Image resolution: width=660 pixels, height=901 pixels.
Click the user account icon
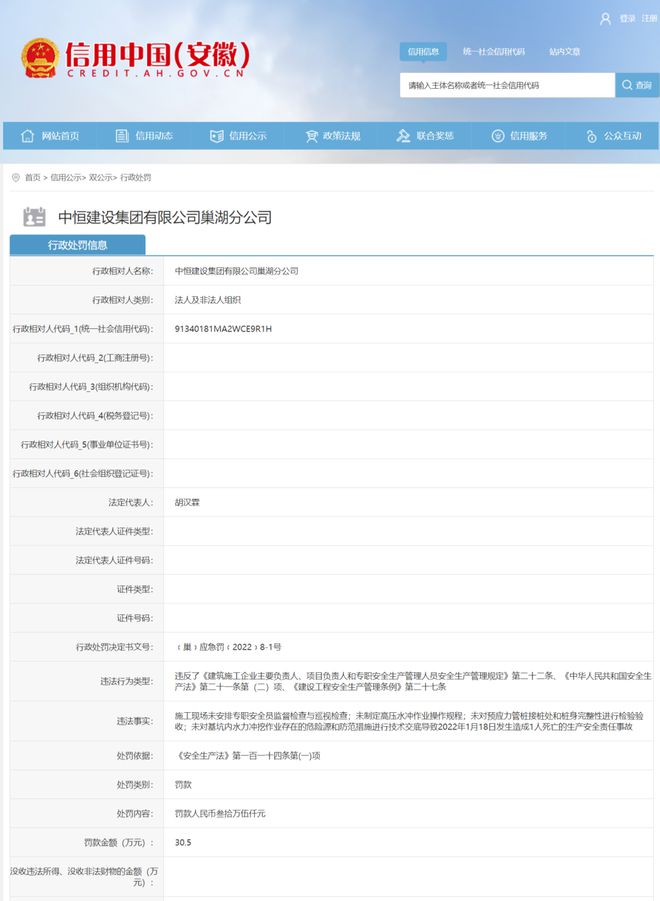(605, 18)
